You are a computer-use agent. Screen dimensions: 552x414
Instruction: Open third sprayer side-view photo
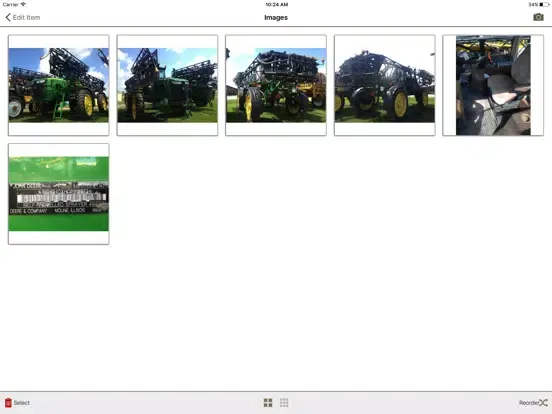pyautogui.click(x=276, y=85)
